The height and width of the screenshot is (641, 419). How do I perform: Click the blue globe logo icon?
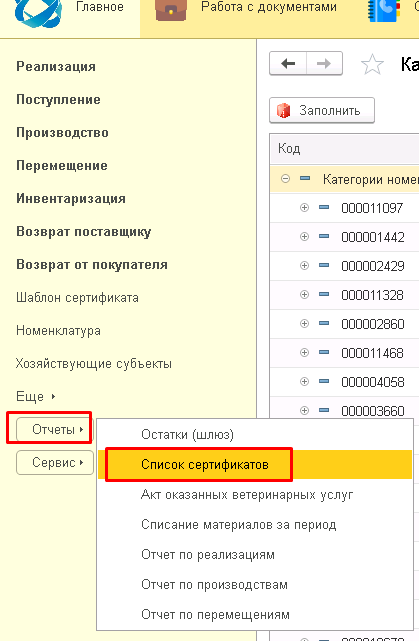[38, 12]
